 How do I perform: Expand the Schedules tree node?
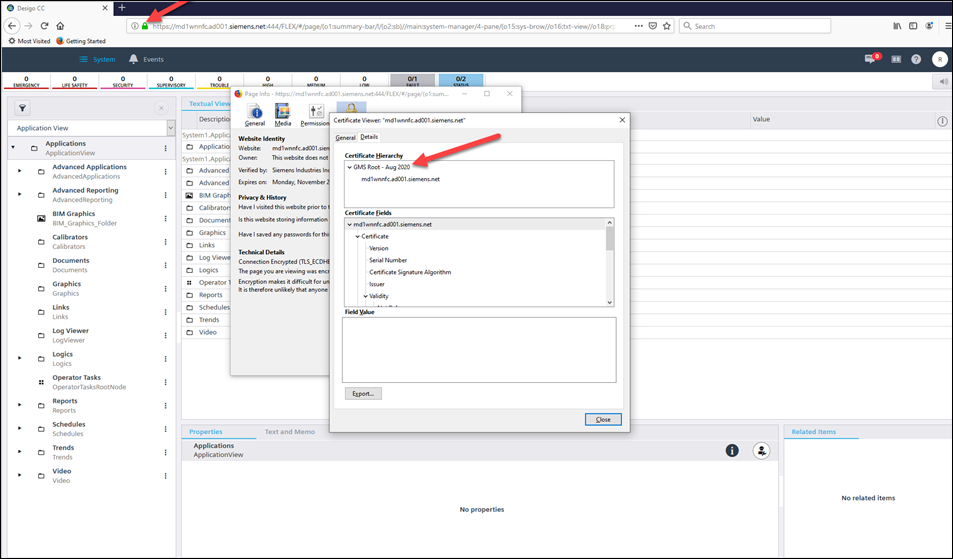19,428
